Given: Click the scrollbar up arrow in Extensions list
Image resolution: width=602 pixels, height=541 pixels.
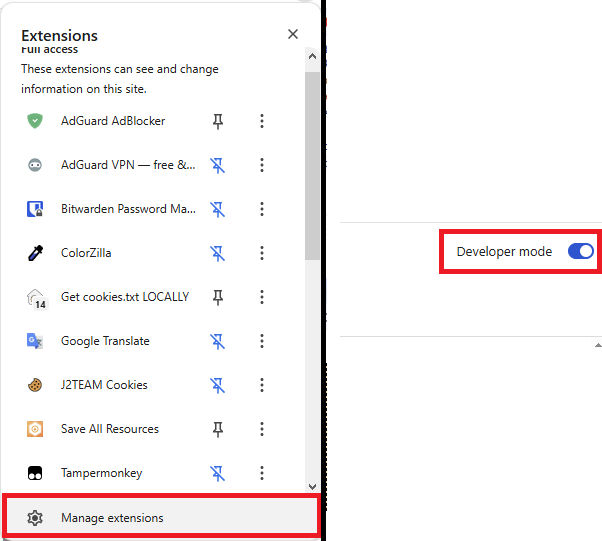Looking at the screenshot, I should pos(313,56).
